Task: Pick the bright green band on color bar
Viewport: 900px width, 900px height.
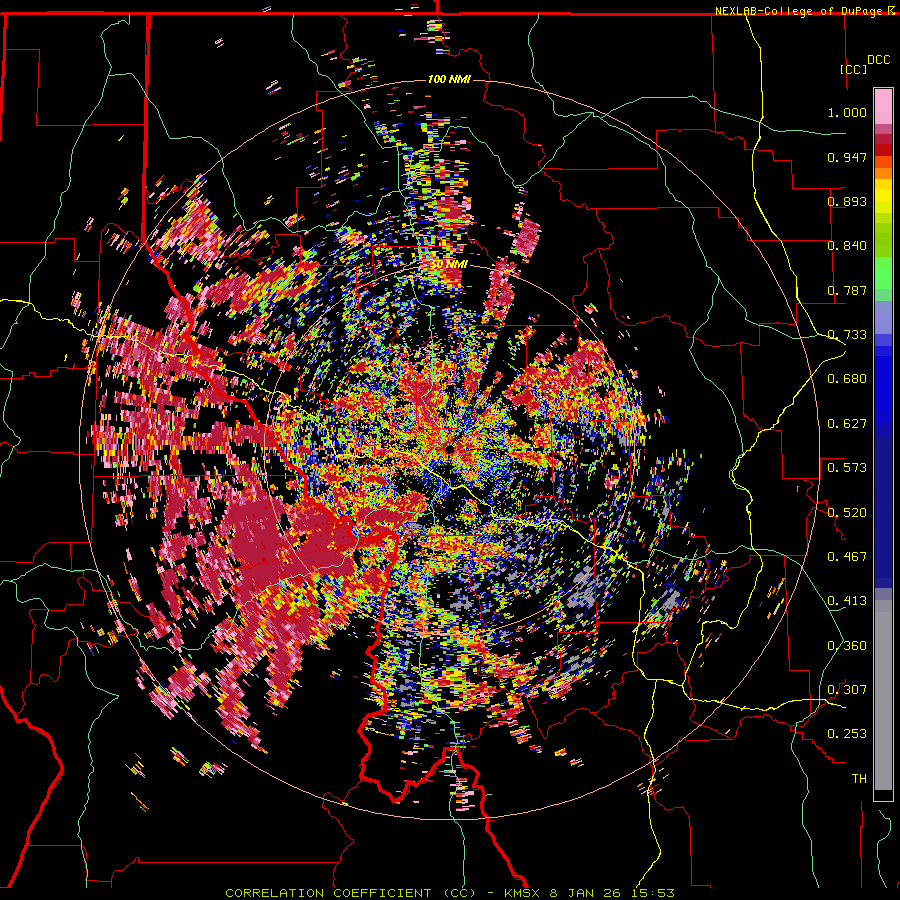Action: click(883, 273)
